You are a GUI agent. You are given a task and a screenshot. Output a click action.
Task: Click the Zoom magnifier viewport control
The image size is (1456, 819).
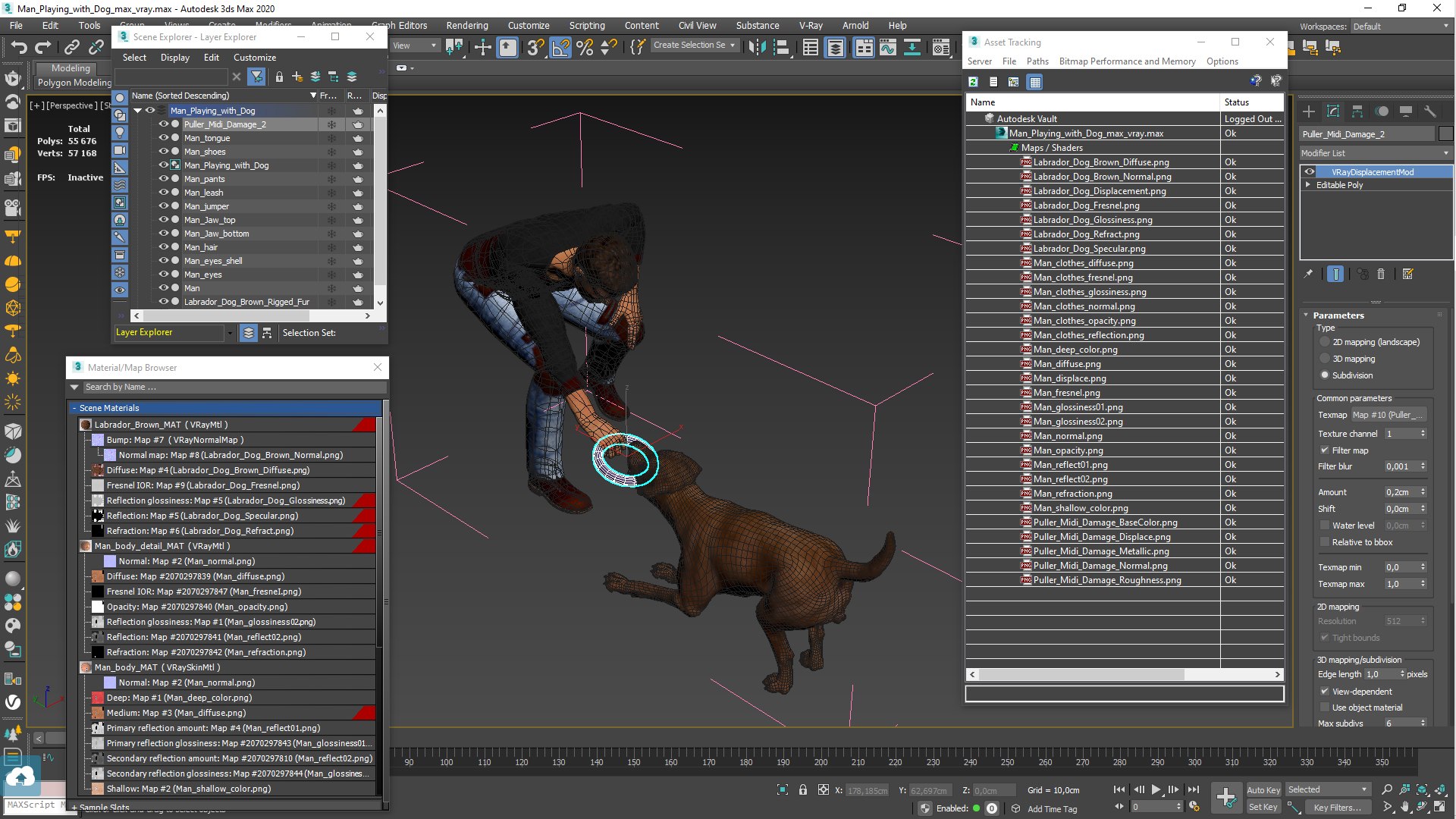click(x=1387, y=789)
